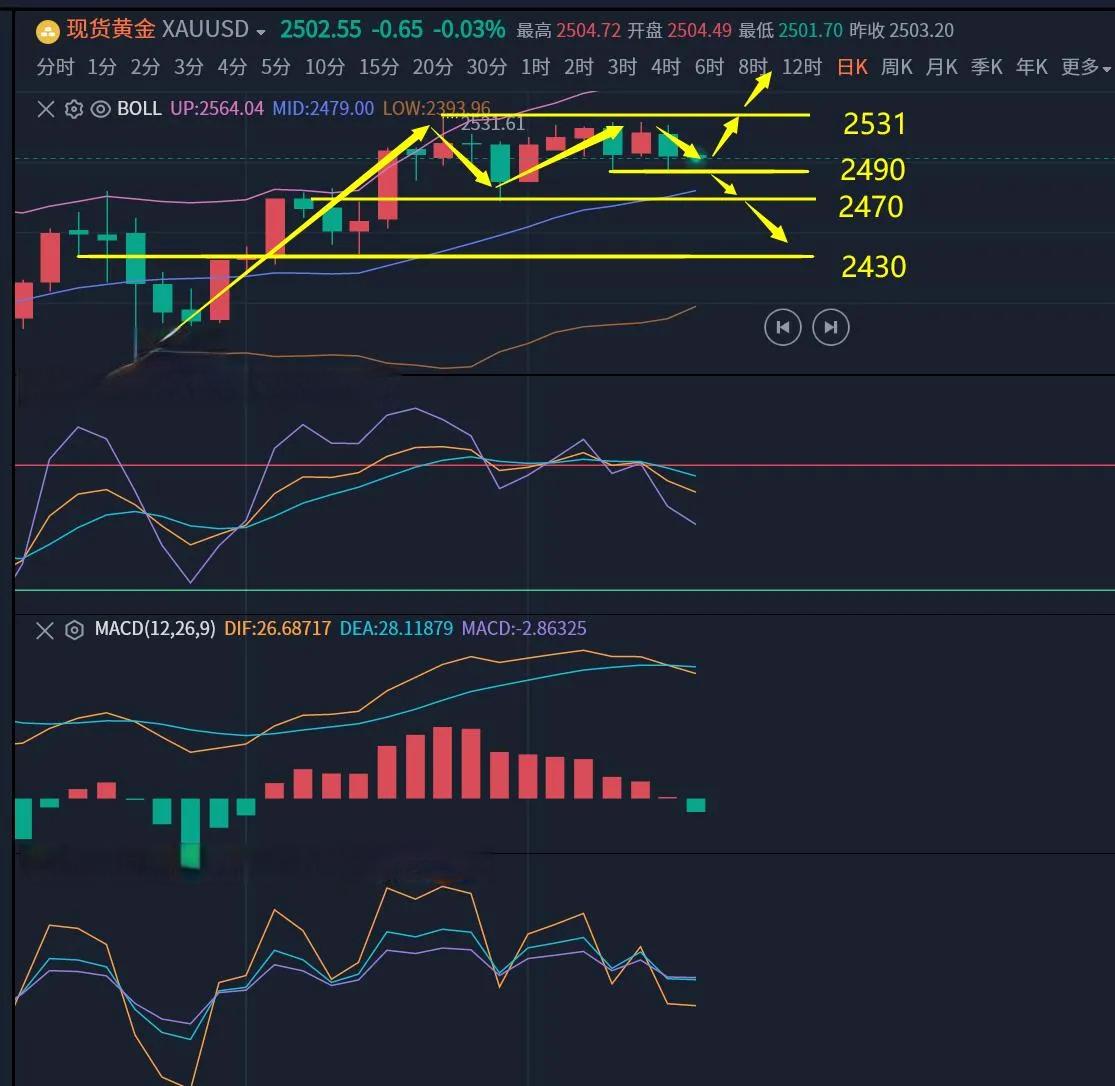
Task: Select the 周K weekly chart tab
Action: 896,68
